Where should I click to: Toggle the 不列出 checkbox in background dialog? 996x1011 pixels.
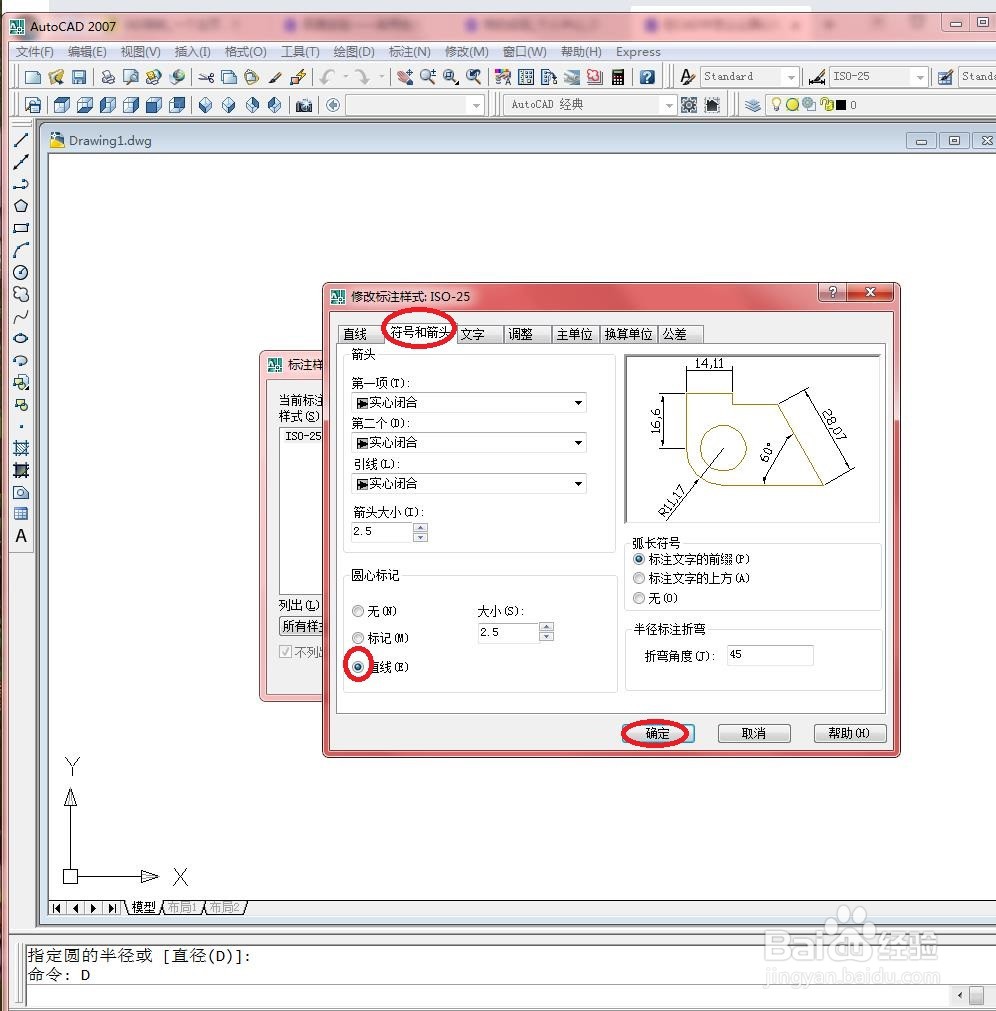pyautogui.click(x=286, y=651)
